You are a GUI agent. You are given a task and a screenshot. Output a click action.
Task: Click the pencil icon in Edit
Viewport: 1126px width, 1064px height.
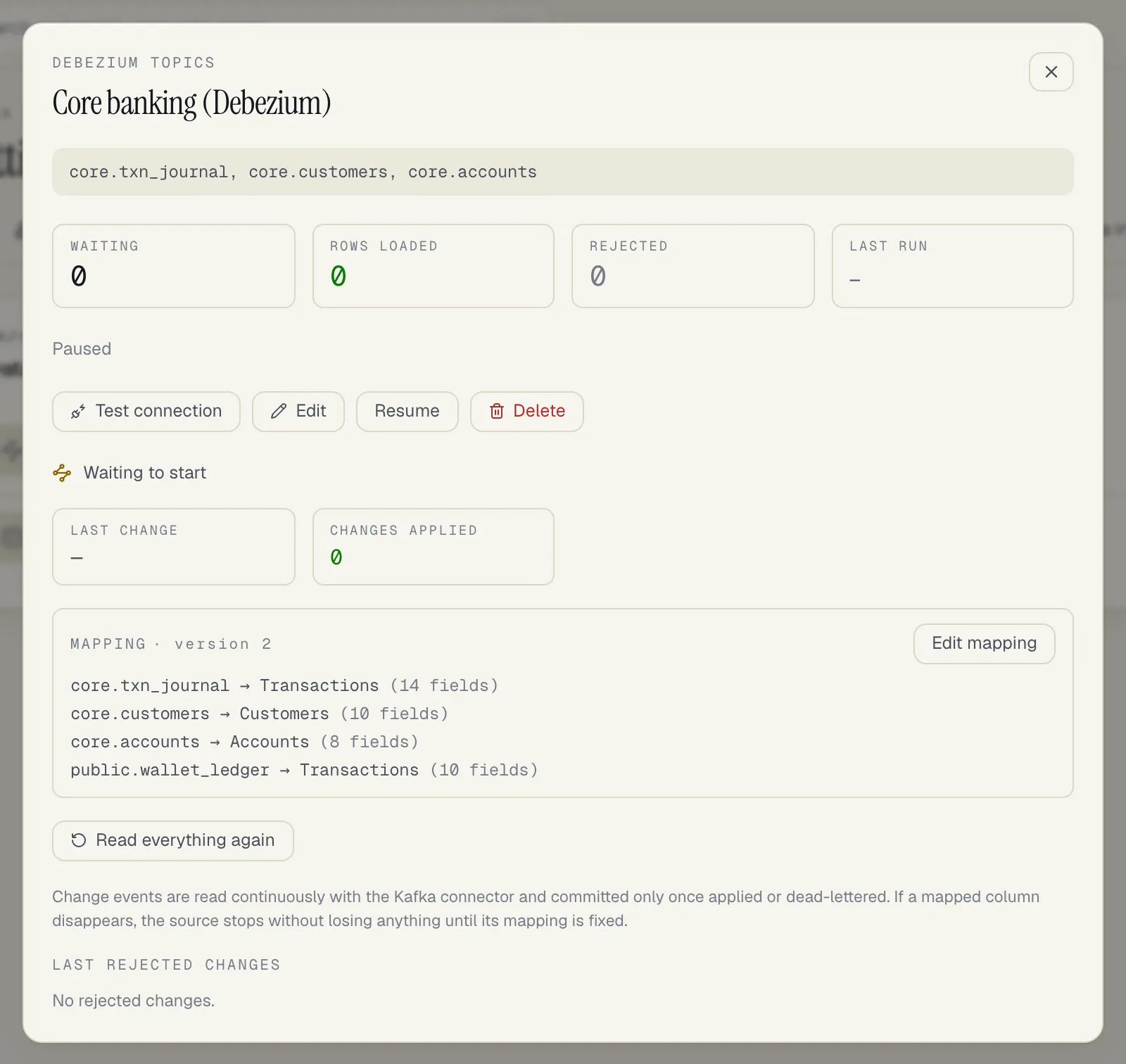[x=279, y=411]
